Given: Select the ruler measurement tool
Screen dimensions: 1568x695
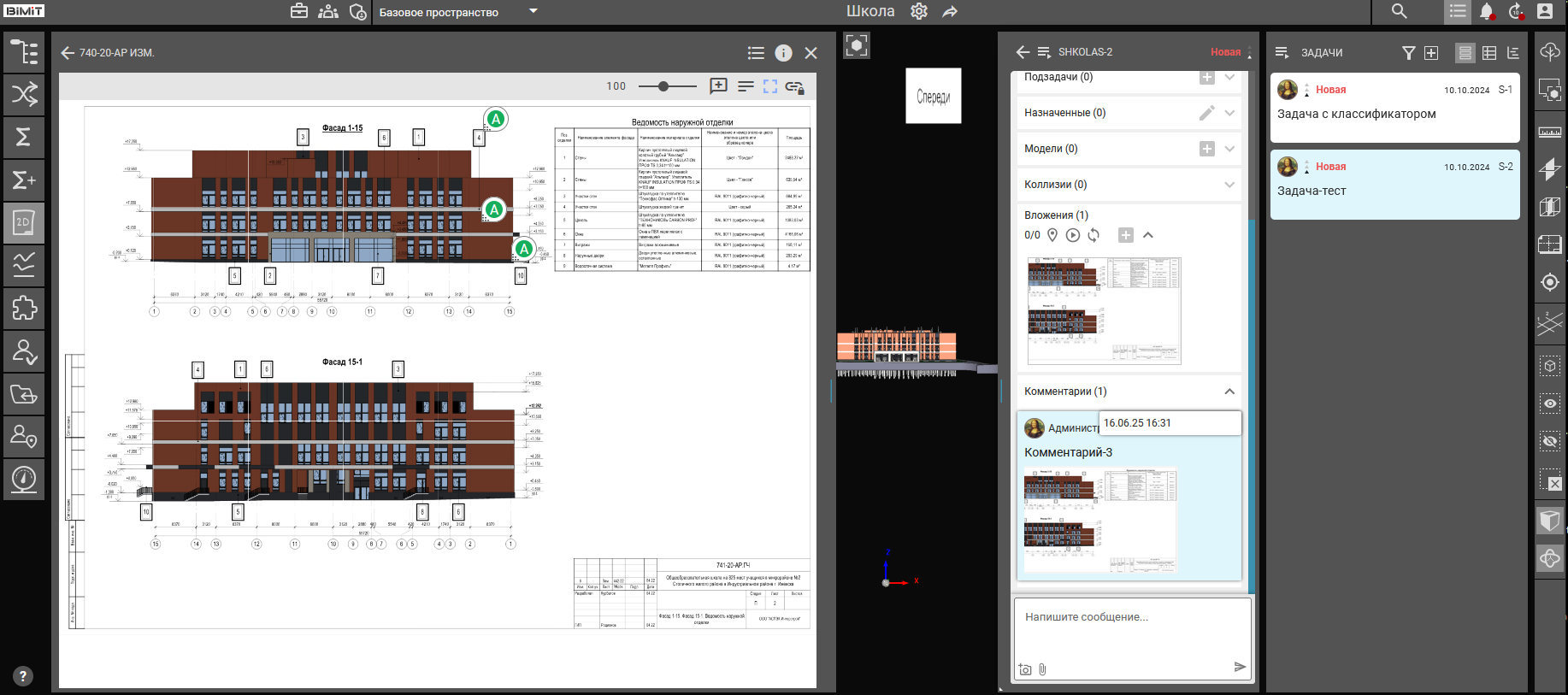Looking at the screenshot, I should (1549, 132).
